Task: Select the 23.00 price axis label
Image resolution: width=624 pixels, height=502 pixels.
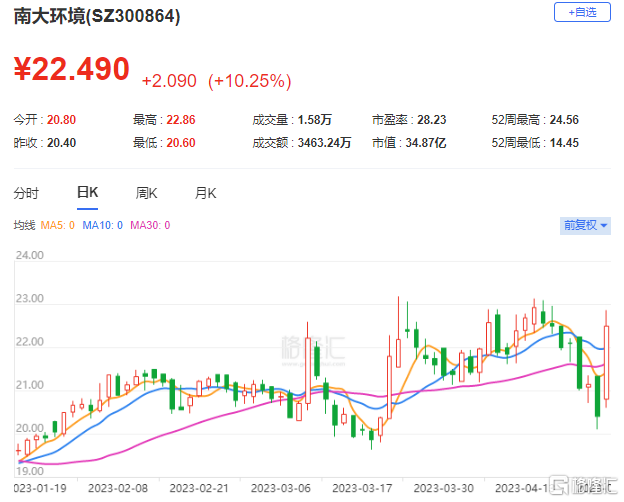Action: coord(29,299)
